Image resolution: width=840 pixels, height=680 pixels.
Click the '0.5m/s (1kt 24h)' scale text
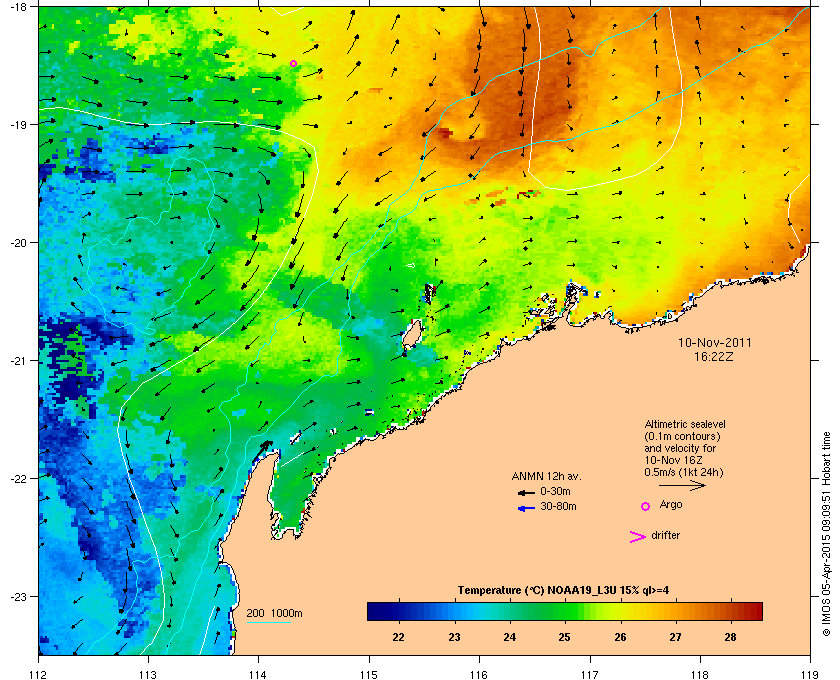click(684, 473)
